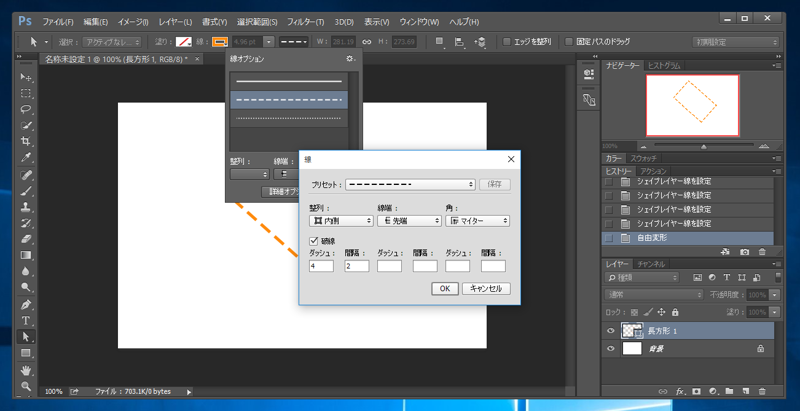Open the 角 マイター dropdown
Viewport: 800px width, 411px height.
tap(478, 221)
